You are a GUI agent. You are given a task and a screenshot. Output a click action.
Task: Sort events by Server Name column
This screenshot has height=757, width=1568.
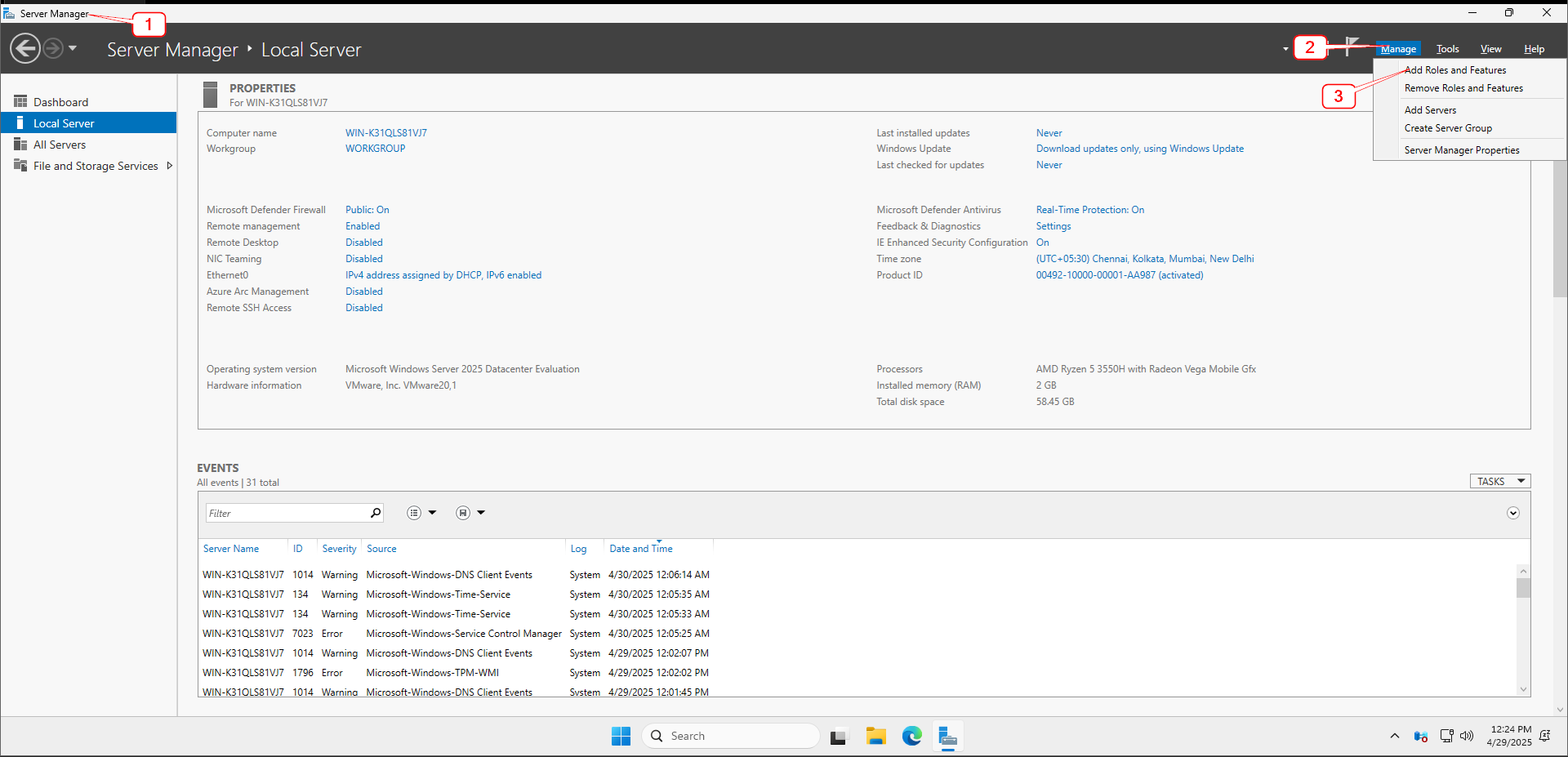(x=231, y=549)
